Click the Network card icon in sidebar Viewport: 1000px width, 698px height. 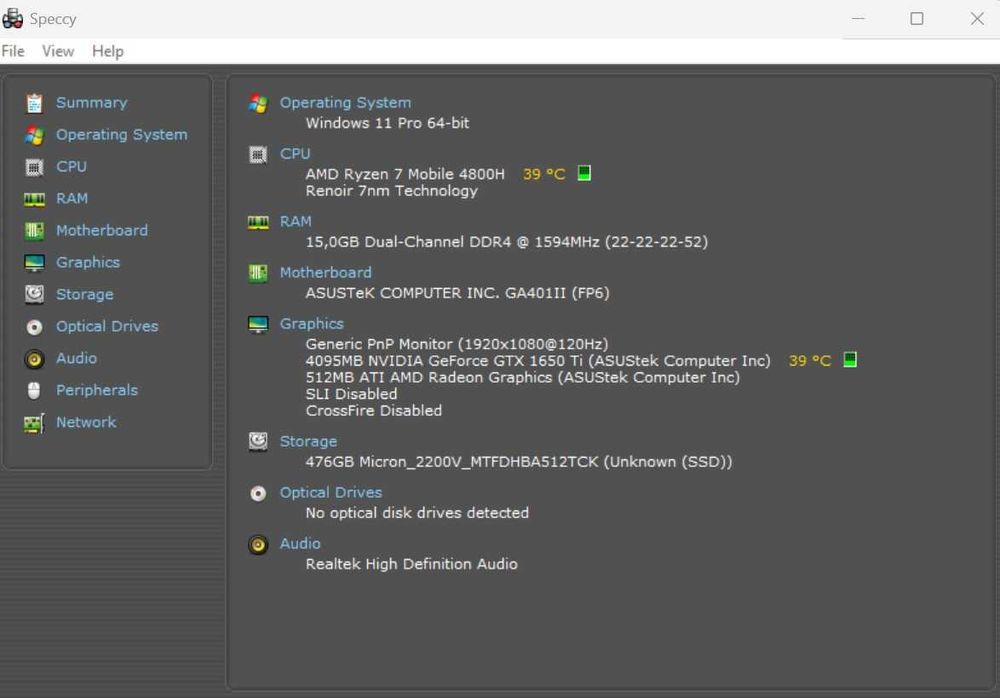point(34,423)
